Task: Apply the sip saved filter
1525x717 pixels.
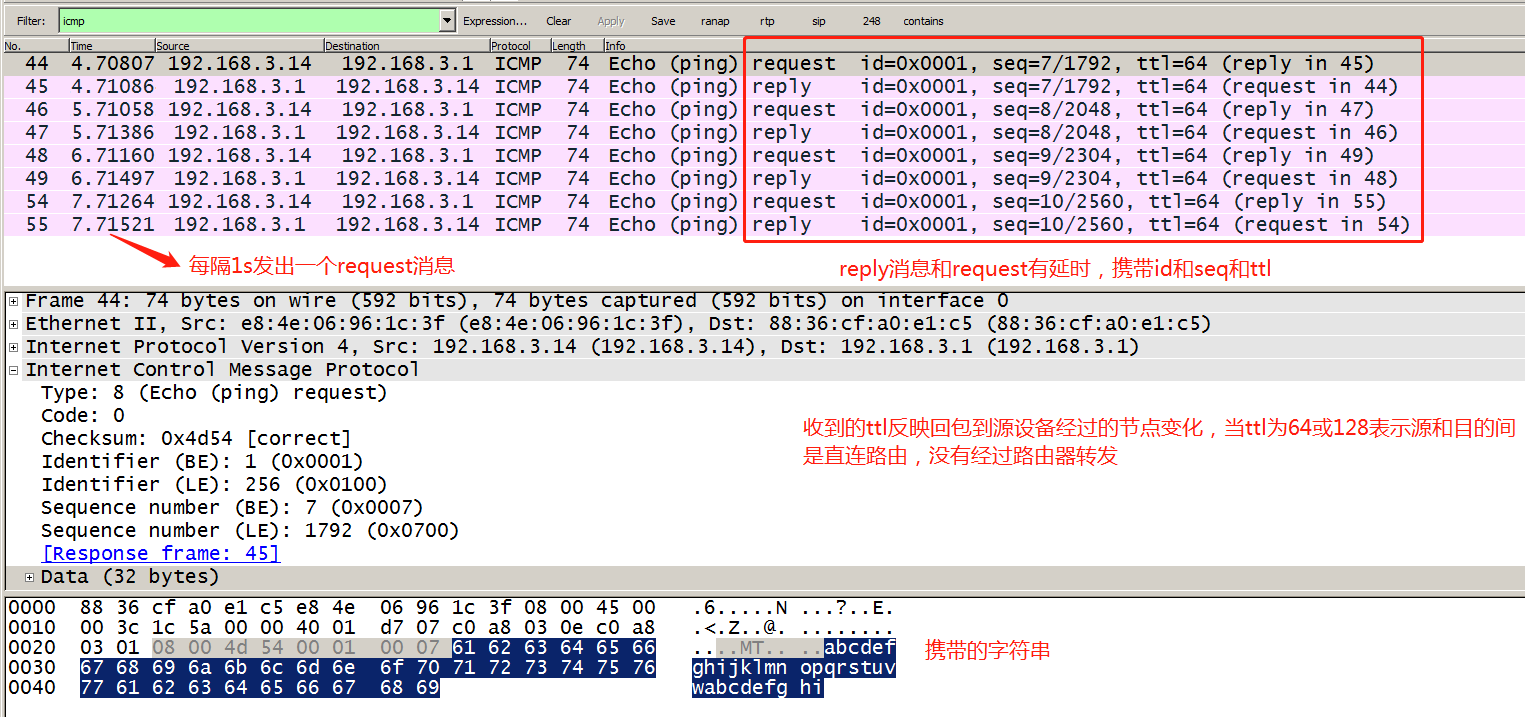Action: pos(819,21)
